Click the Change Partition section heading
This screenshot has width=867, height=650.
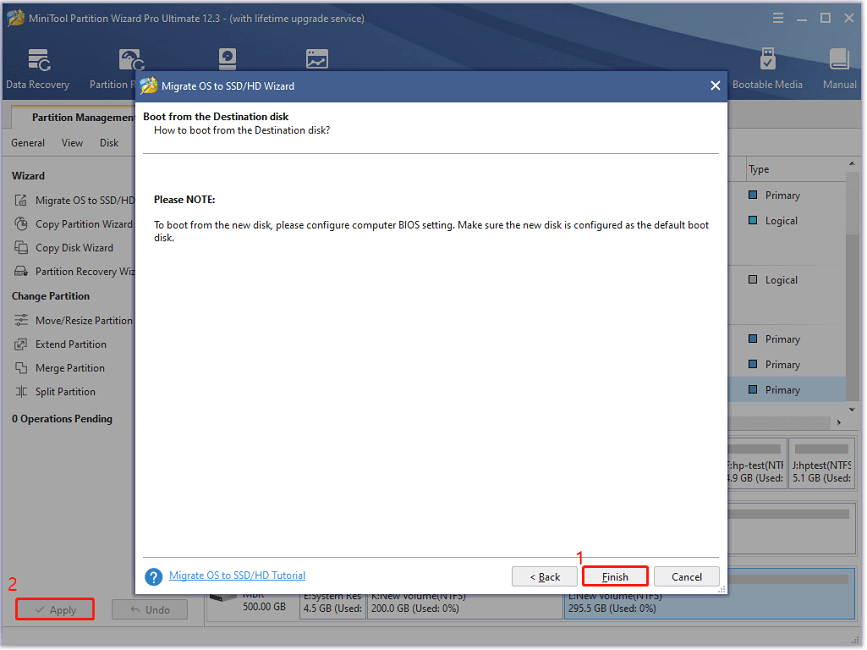(50, 296)
